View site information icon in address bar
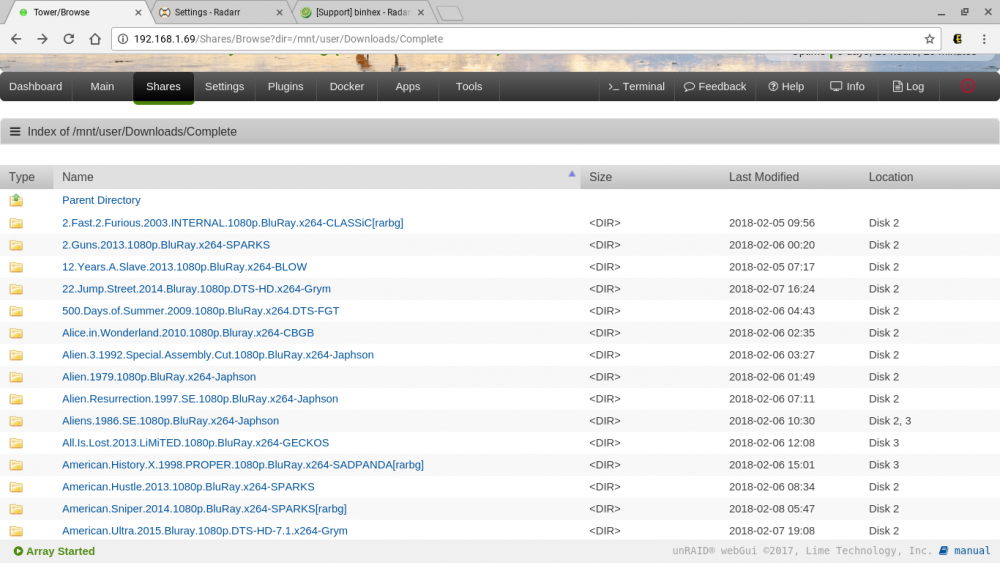 [x=122, y=39]
